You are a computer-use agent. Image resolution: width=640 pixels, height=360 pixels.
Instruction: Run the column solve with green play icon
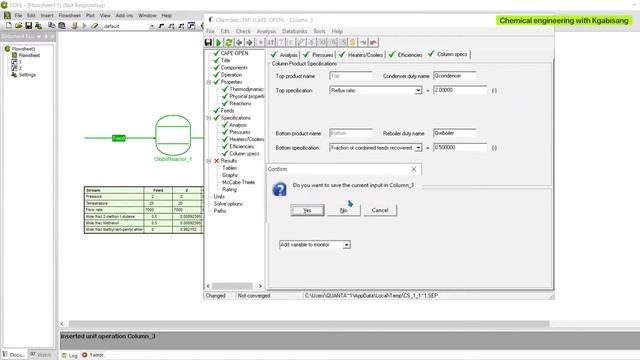point(218,42)
